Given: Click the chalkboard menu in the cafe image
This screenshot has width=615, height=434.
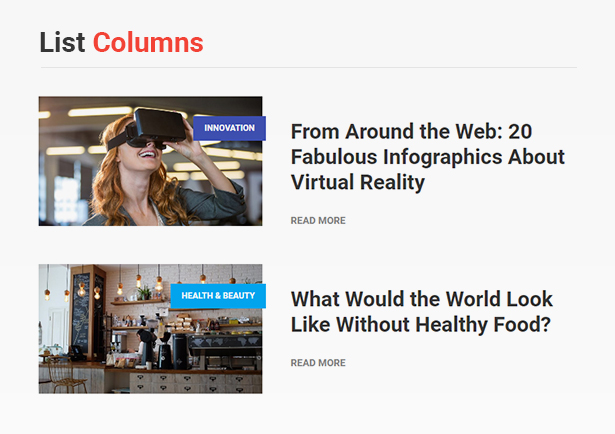Looking at the screenshot, I should (x=81, y=312).
